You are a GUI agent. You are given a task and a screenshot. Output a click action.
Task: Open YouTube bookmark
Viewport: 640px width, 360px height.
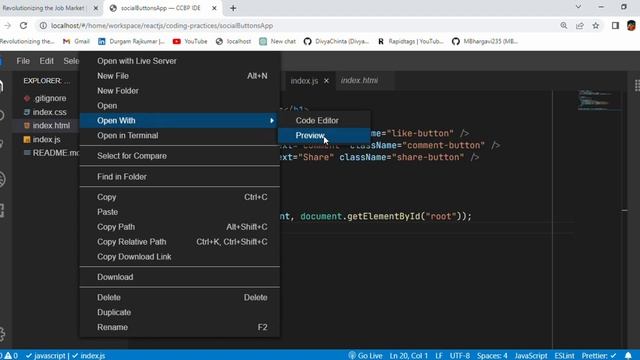(x=190, y=41)
